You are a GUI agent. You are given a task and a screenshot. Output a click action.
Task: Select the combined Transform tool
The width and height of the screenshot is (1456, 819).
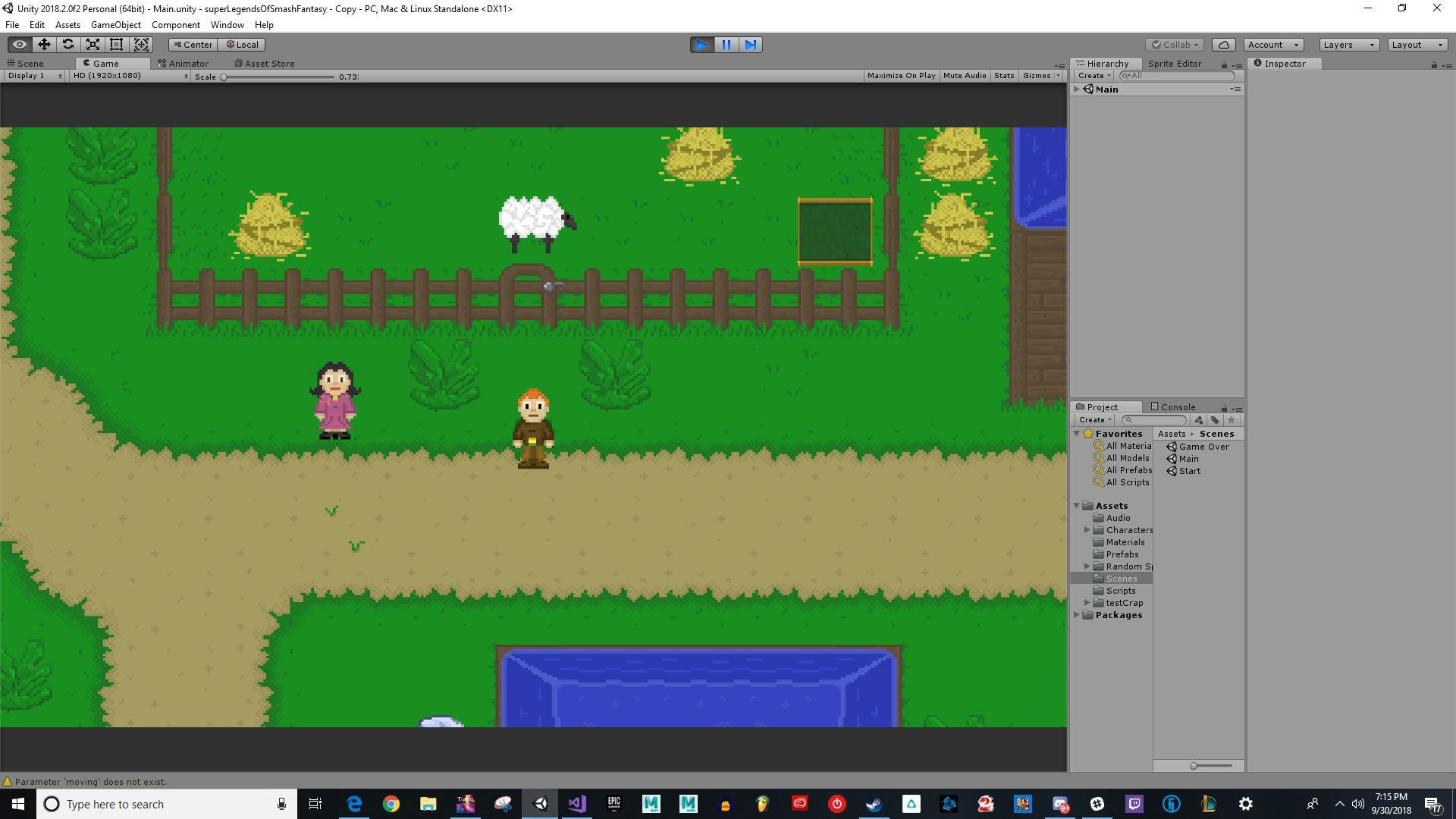click(x=141, y=45)
